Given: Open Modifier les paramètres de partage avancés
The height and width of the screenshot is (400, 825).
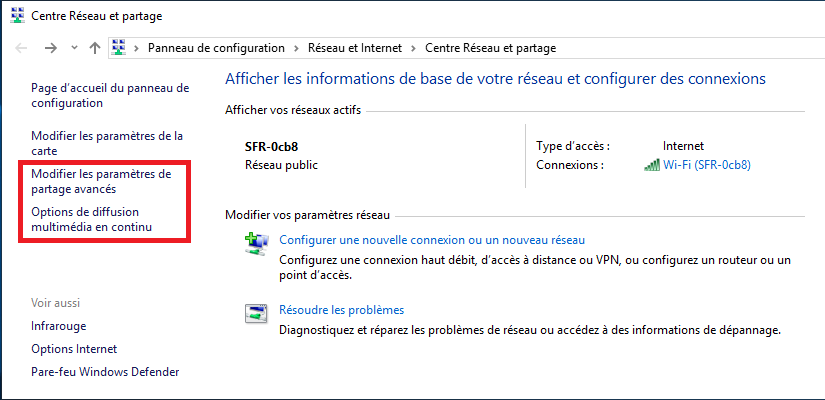Looking at the screenshot, I should tap(101, 181).
